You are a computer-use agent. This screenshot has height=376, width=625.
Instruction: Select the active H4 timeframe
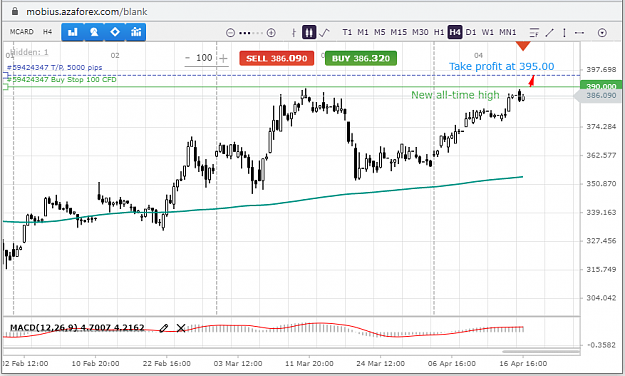pos(455,32)
